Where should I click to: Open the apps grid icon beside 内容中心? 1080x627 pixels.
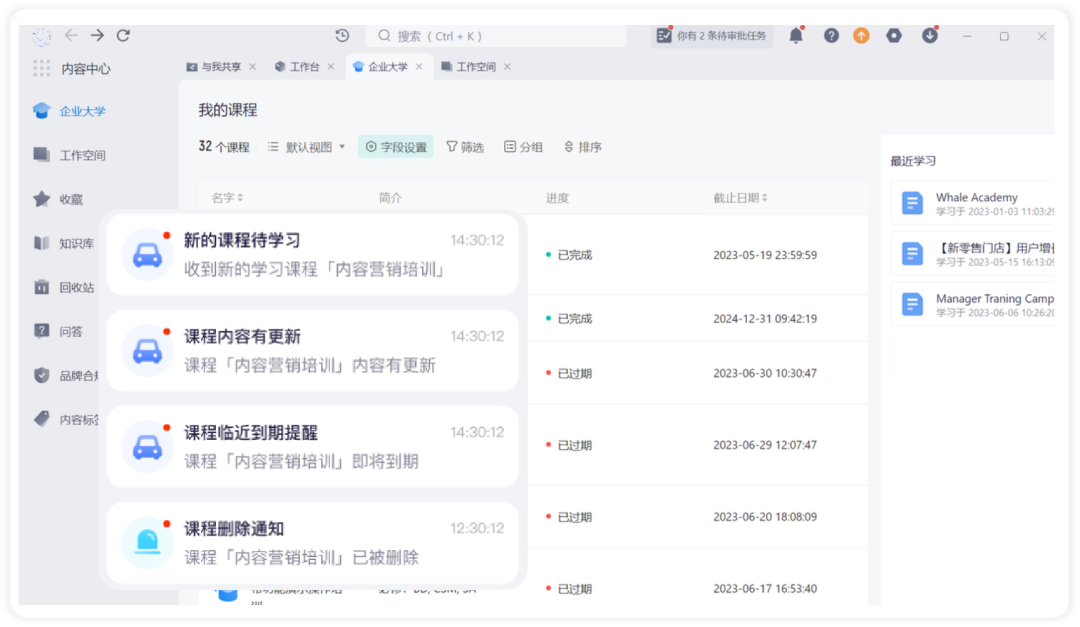click(x=41, y=68)
